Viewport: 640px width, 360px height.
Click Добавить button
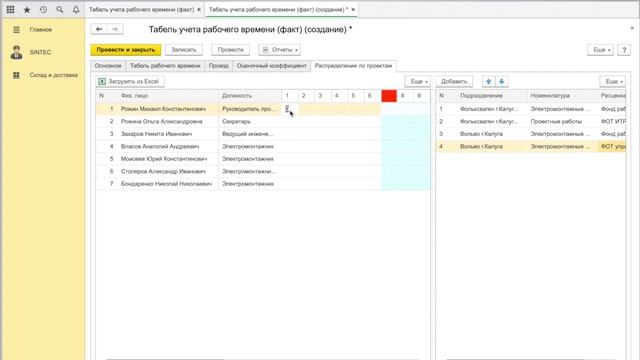454,82
